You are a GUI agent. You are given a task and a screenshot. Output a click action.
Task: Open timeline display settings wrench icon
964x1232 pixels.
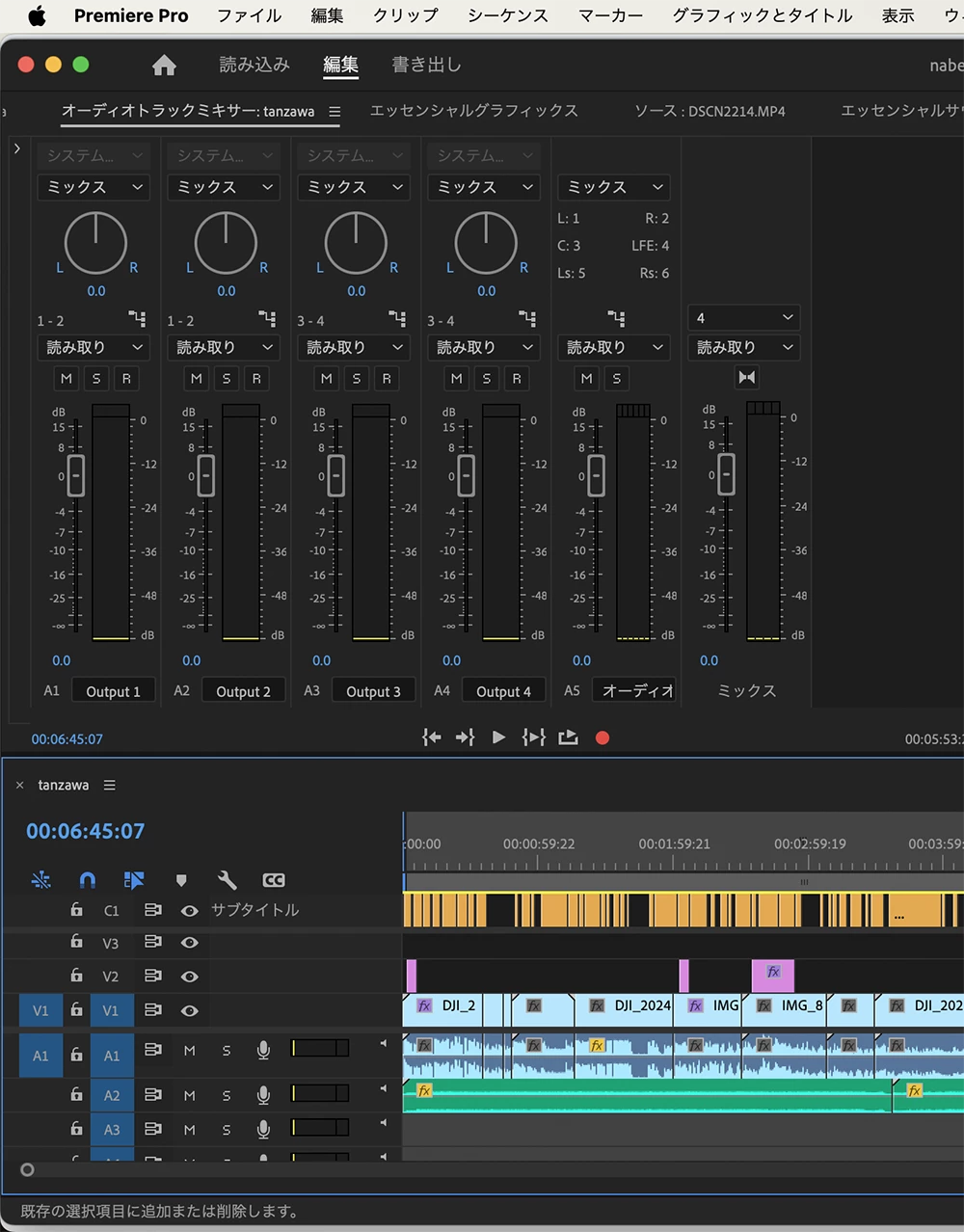tap(228, 880)
